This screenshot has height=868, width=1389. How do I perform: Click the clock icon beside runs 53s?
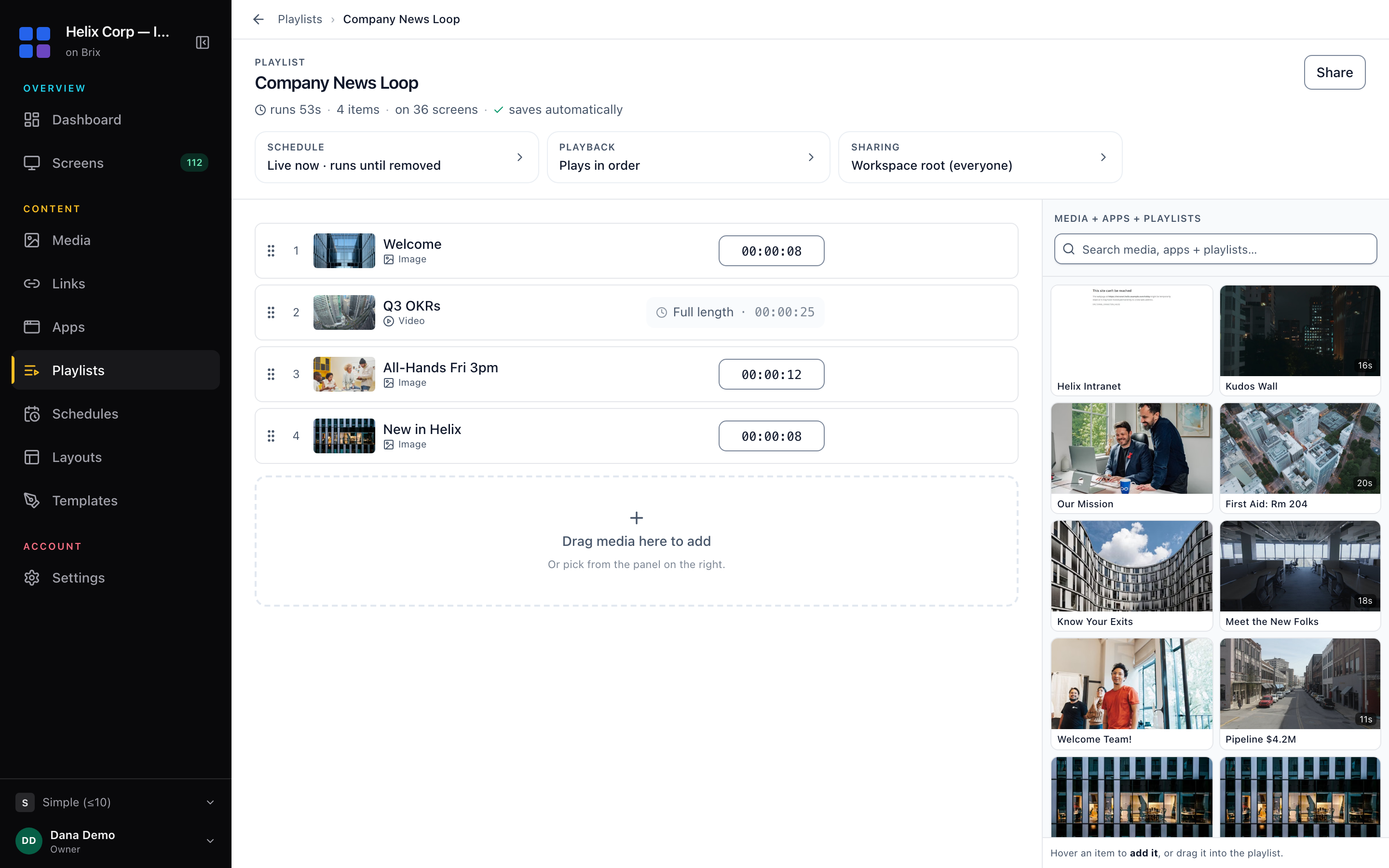260,109
